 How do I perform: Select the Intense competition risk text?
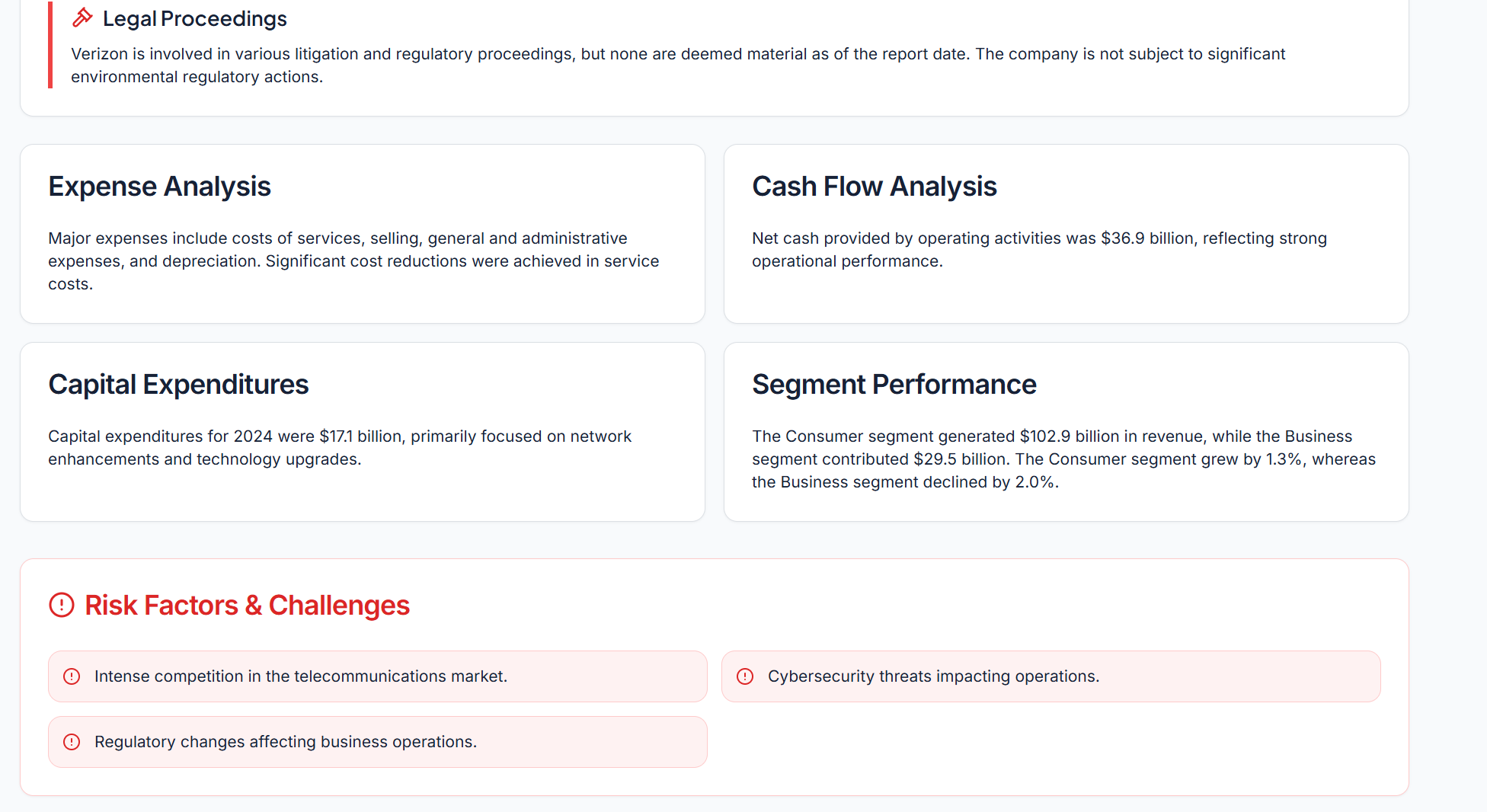[300, 676]
